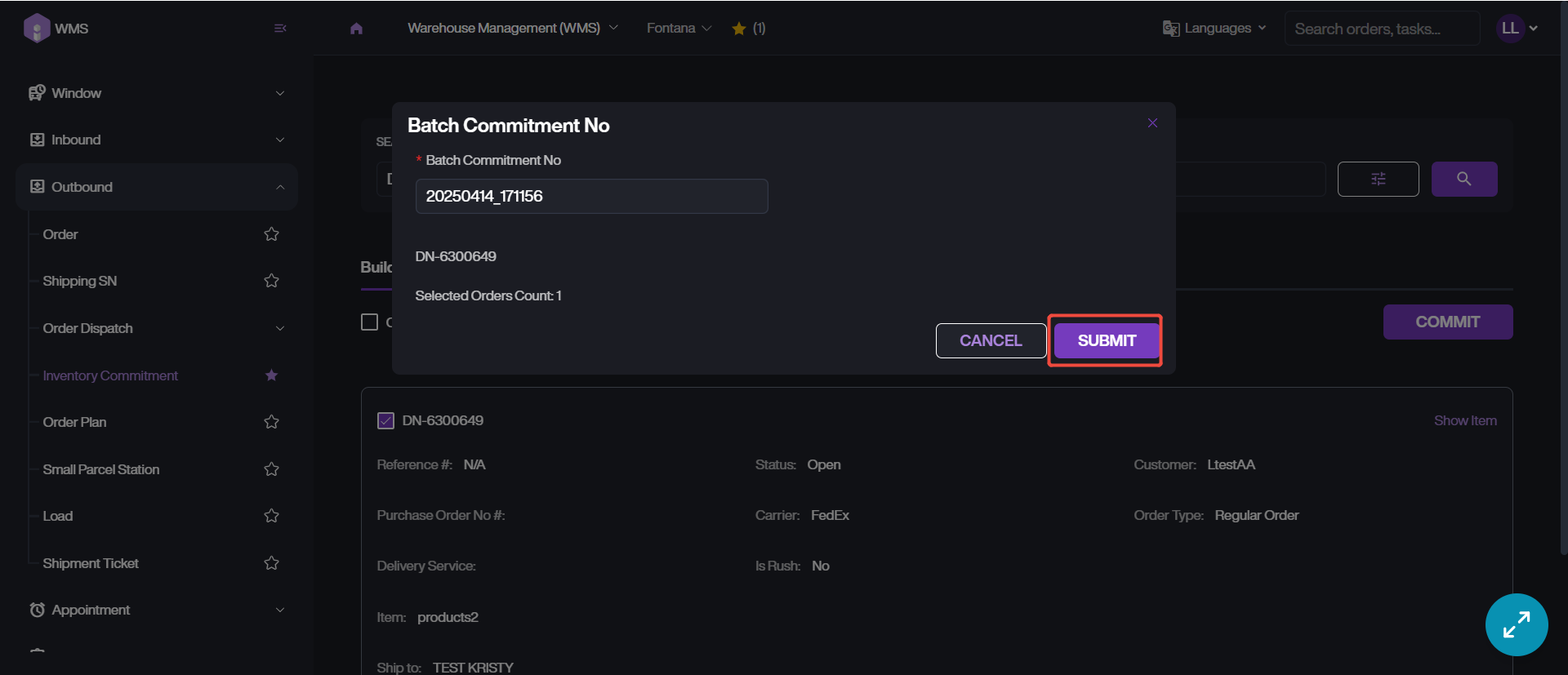
Task: Favorite the Order Plan menu item
Action: coord(271,422)
